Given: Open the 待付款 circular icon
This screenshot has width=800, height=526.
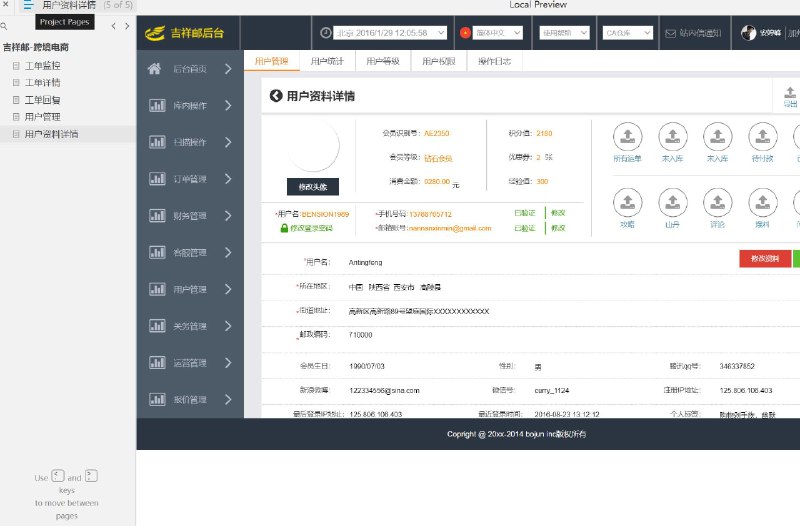Looking at the screenshot, I should click(x=763, y=137).
